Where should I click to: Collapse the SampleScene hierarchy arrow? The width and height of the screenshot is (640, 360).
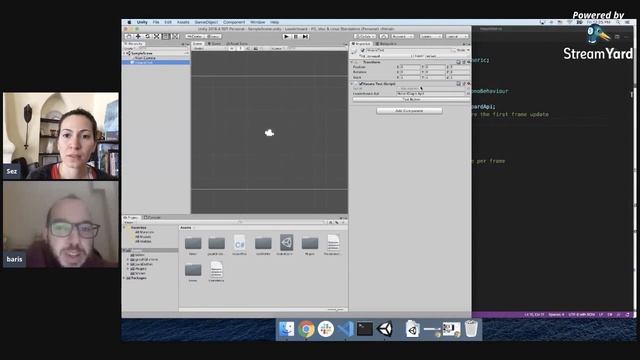click(x=125, y=53)
